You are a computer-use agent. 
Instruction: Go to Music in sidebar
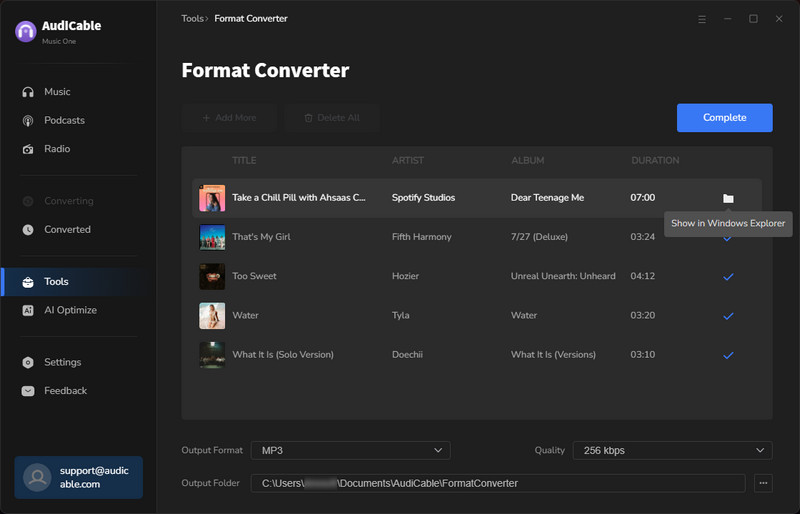coord(57,92)
